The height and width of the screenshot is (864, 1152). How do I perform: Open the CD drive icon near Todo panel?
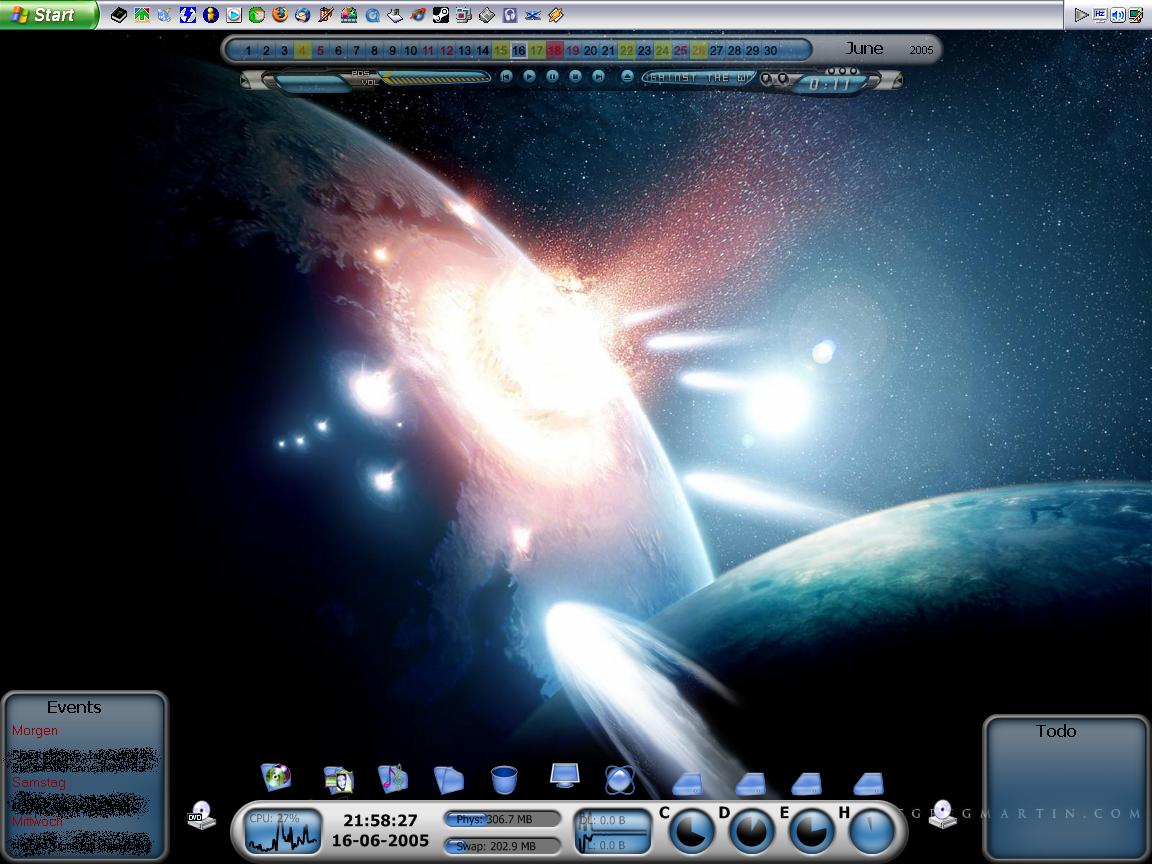[x=943, y=814]
